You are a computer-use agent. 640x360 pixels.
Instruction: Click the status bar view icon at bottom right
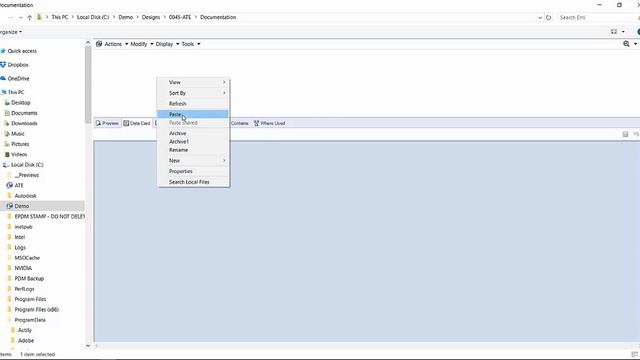634,354
